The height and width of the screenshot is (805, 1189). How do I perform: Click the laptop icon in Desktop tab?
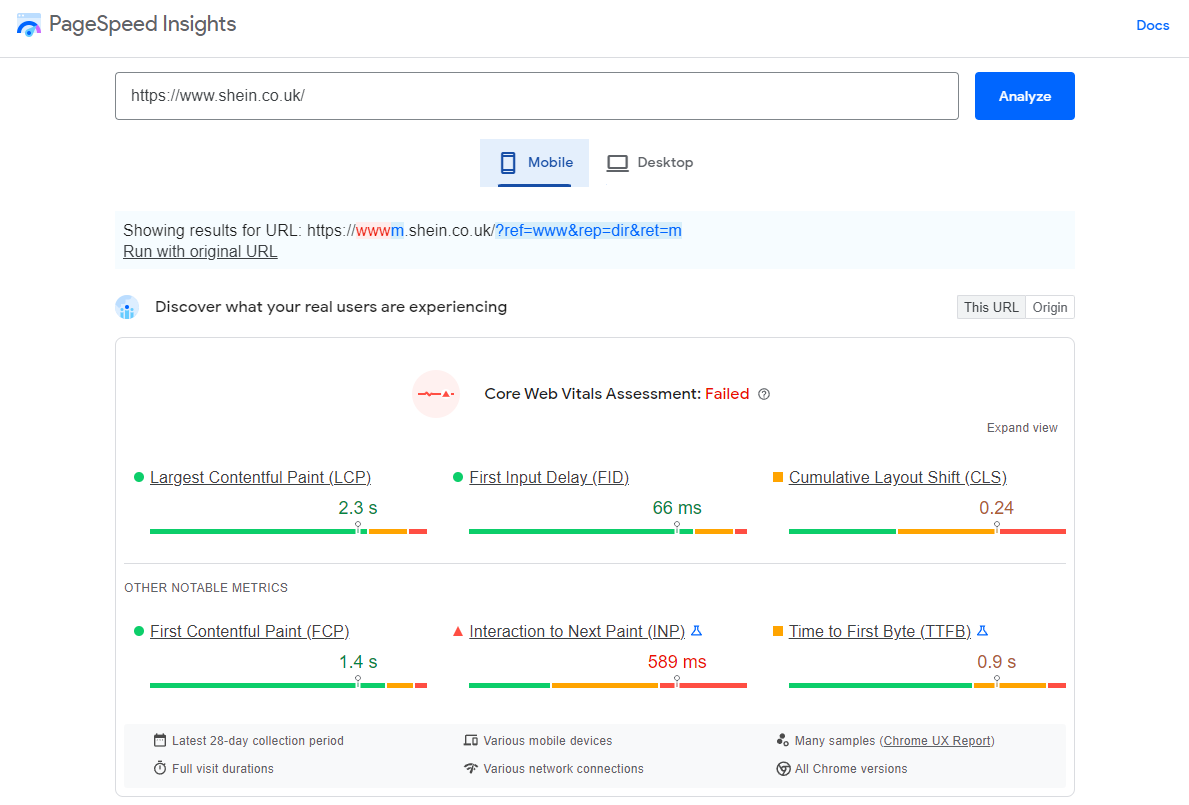click(617, 163)
